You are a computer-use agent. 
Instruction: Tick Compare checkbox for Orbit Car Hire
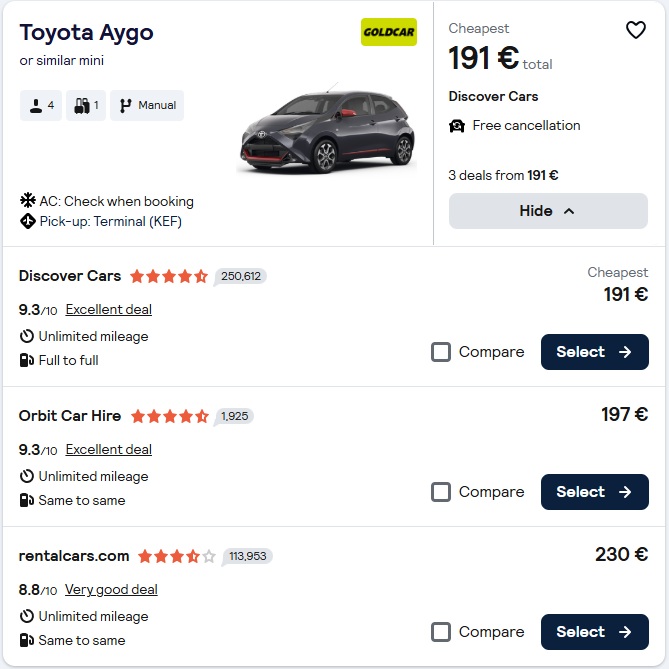click(441, 492)
